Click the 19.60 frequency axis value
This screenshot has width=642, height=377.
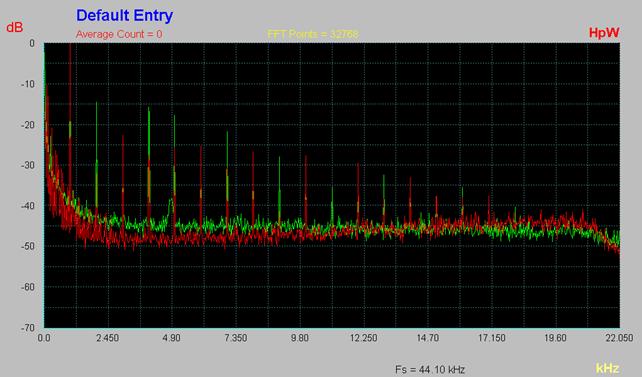pos(555,338)
